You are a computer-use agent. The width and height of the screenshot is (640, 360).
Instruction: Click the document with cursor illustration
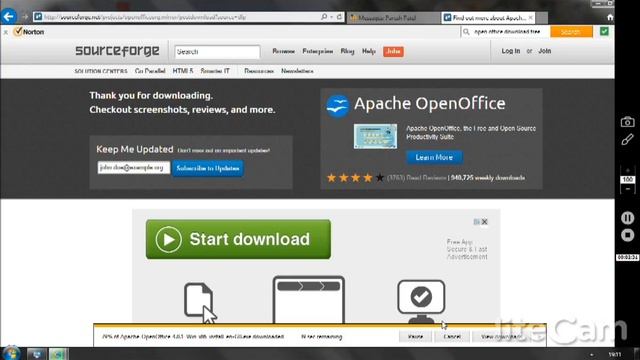(200, 302)
